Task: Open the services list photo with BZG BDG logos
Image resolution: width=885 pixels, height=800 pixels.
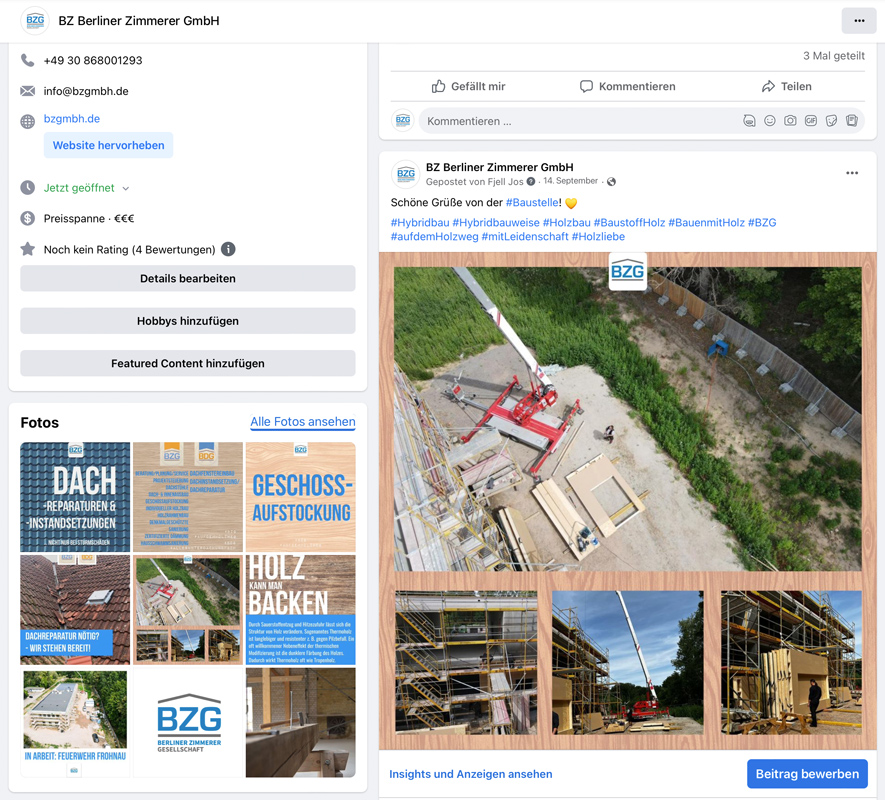Action: [188, 497]
